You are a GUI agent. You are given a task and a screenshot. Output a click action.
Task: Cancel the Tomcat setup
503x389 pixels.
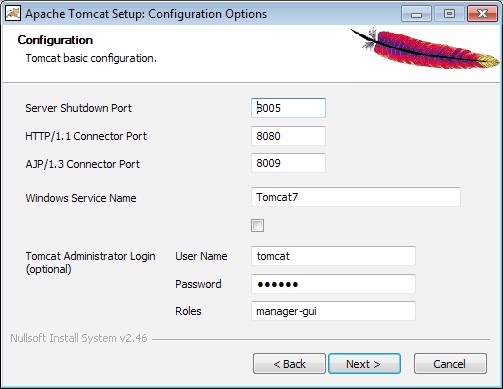[x=450, y=364]
